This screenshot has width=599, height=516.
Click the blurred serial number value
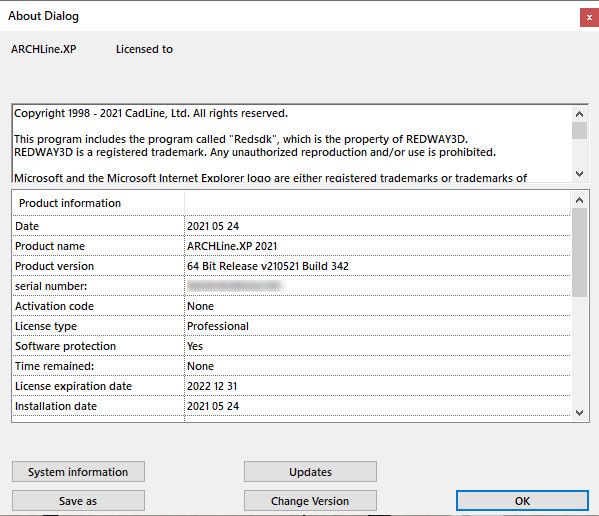click(x=234, y=286)
